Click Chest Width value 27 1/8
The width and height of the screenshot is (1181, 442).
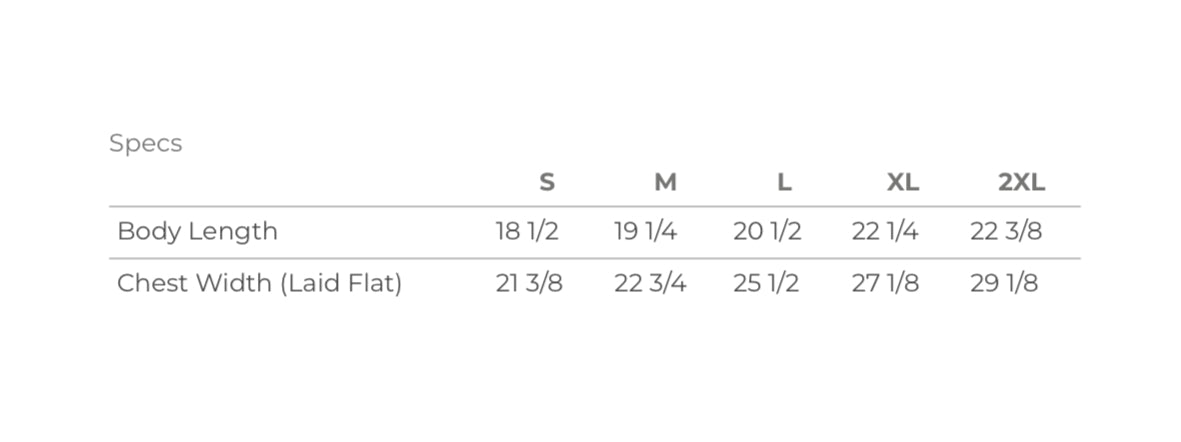coord(885,283)
